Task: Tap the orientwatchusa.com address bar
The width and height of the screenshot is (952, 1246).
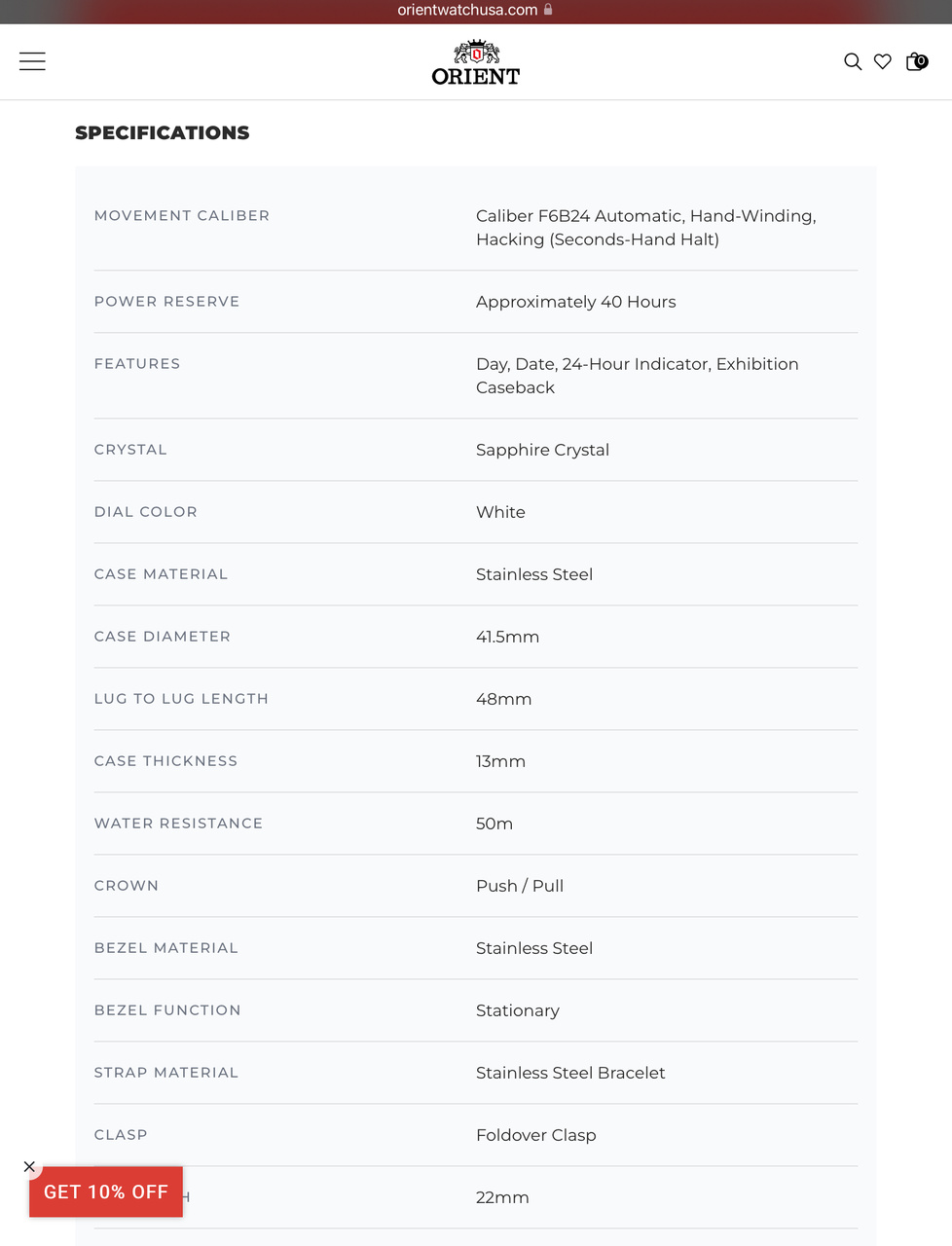Action: 467,10
